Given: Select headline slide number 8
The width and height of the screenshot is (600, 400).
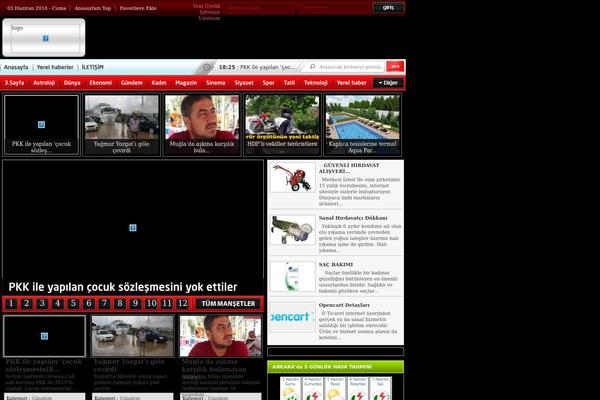Looking at the screenshot, I should click(x=120, y=304).
